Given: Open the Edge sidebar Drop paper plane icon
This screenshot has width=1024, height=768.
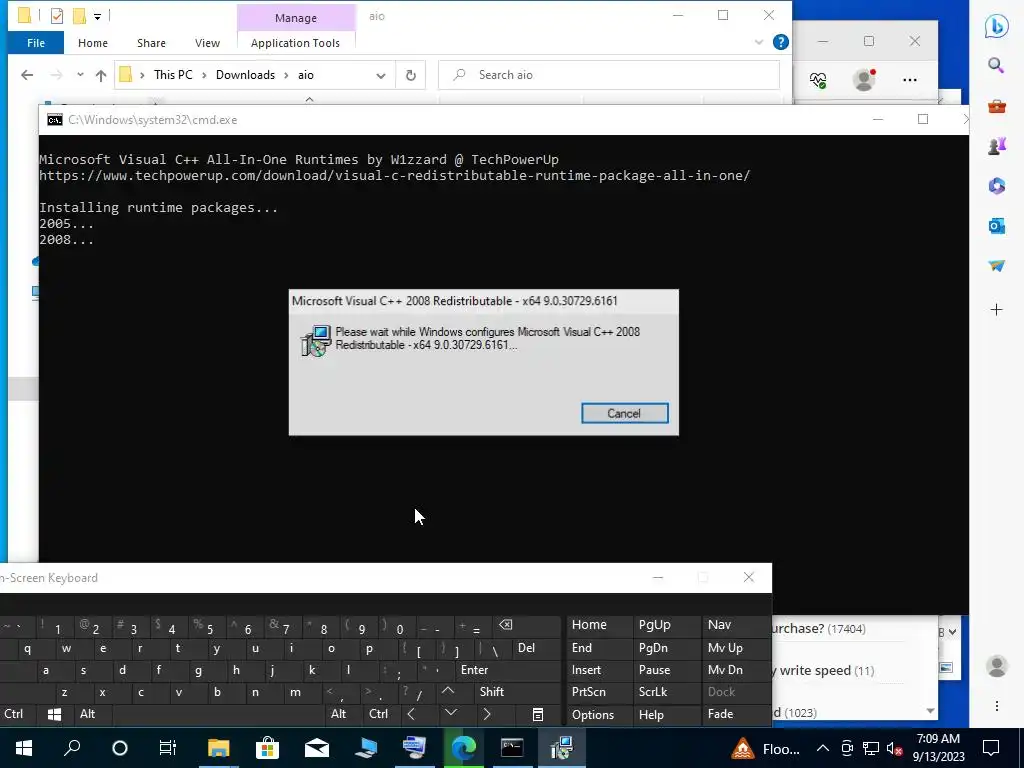Looking at the screenshot, I should tap(997, 266).
